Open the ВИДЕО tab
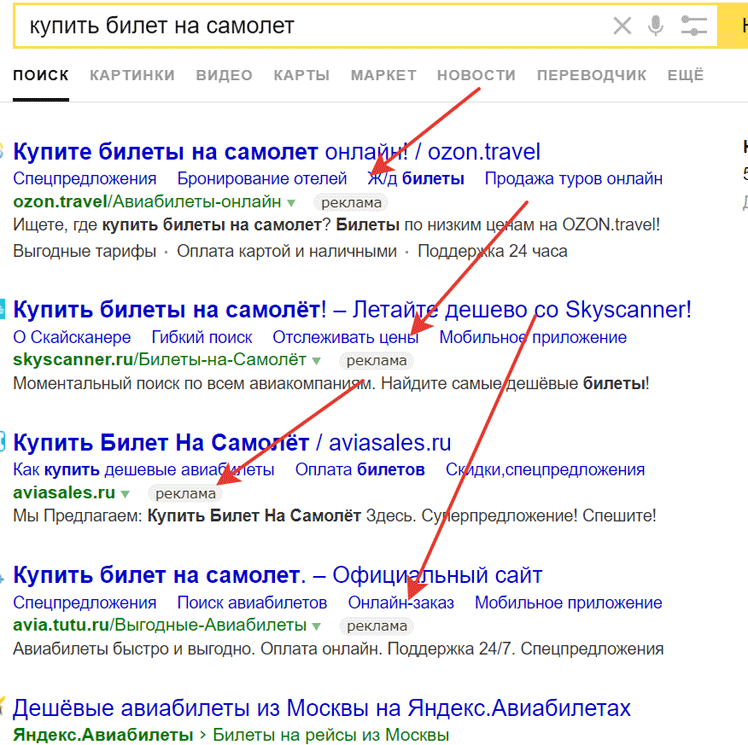This screenshot has height=745, width=748. coord(224,75)
